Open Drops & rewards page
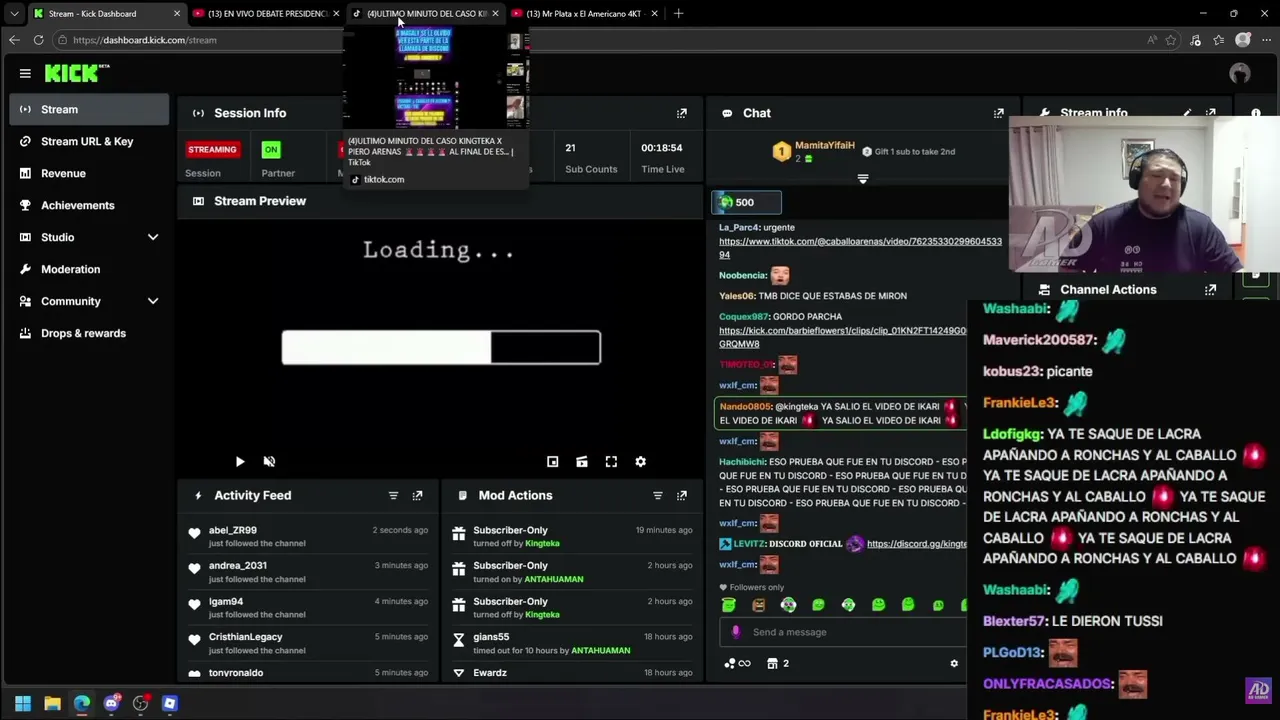This screenshot has width=1280, height=720. (89, 333)
